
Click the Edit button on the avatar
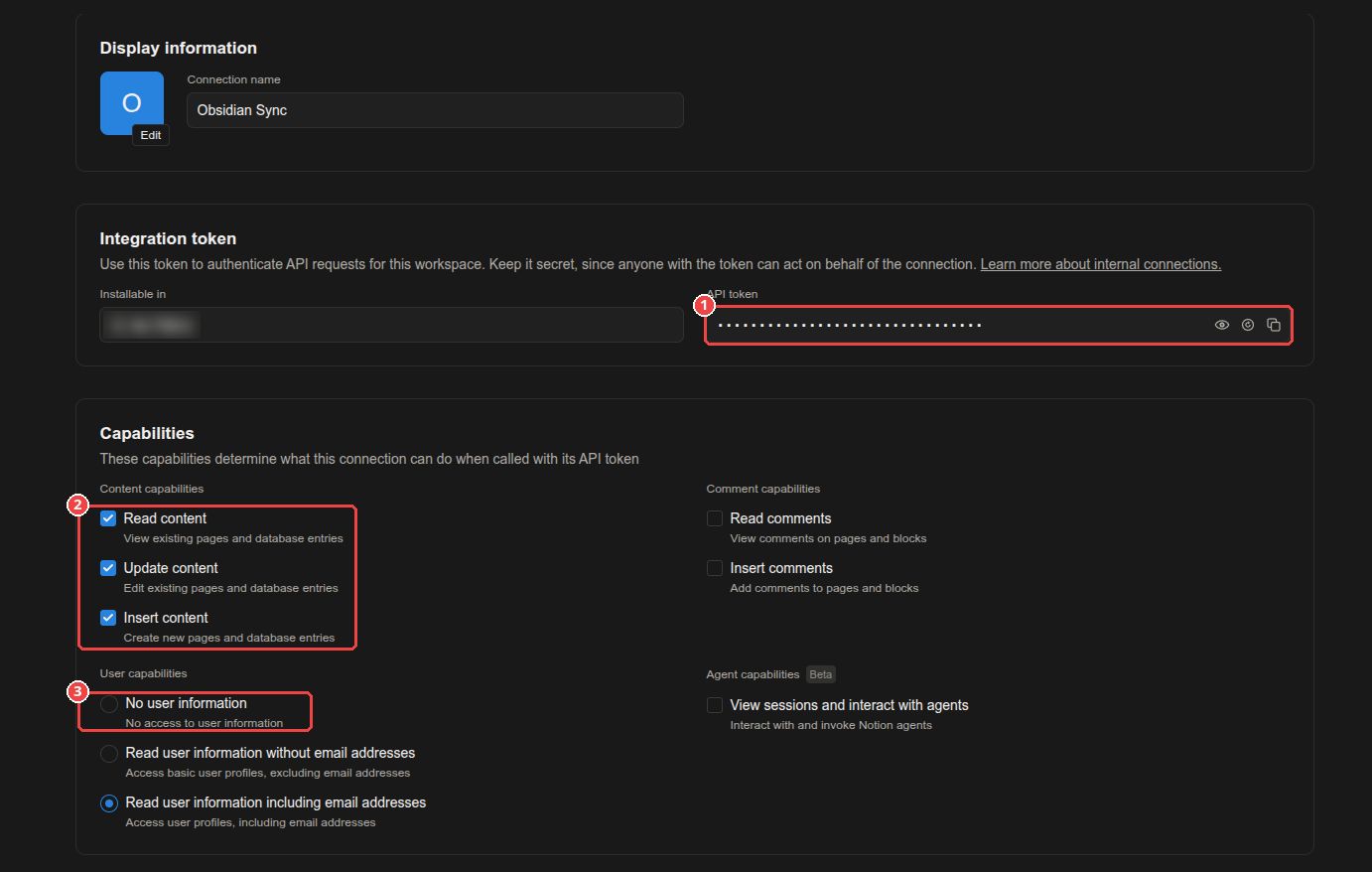(x=151, y=135)
